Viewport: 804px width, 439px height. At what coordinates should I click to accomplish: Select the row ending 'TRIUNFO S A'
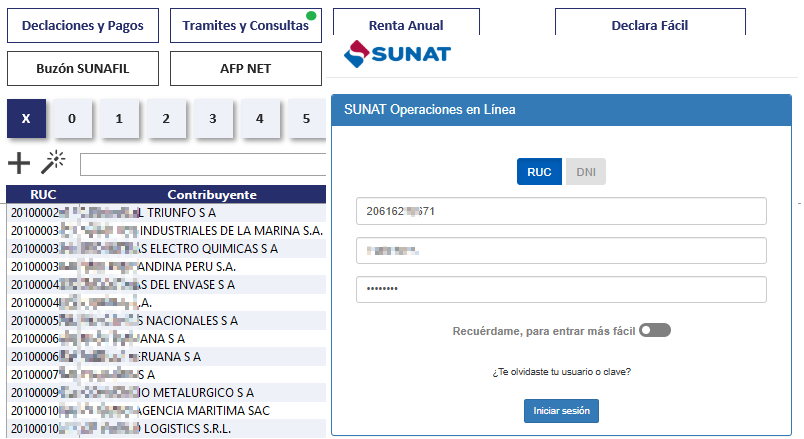click(166, 212)
